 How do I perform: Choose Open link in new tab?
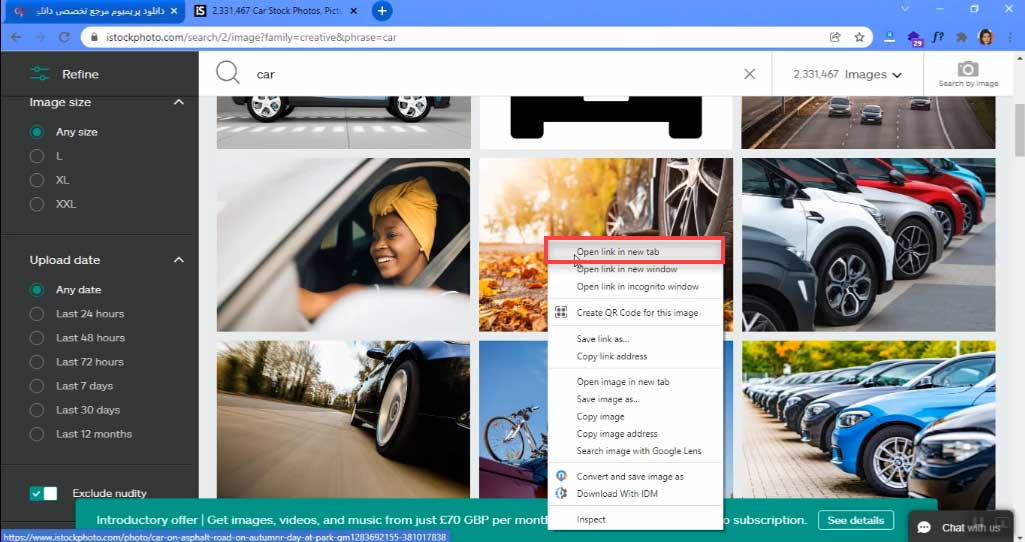(635, 252)
